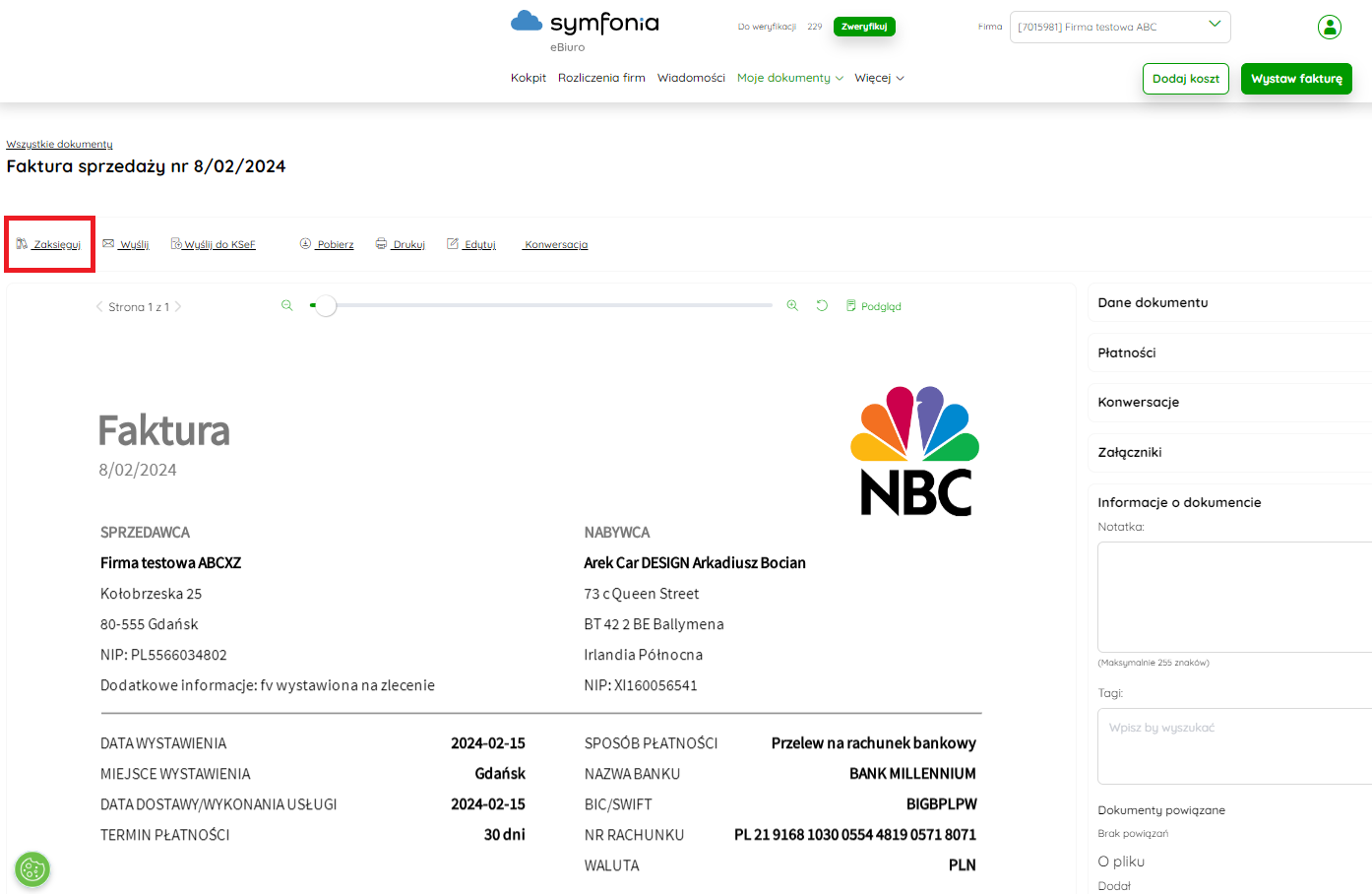Click the 'Do weryfikacji' count 229
The image size is (1372, 894).
tap(815, 27)
